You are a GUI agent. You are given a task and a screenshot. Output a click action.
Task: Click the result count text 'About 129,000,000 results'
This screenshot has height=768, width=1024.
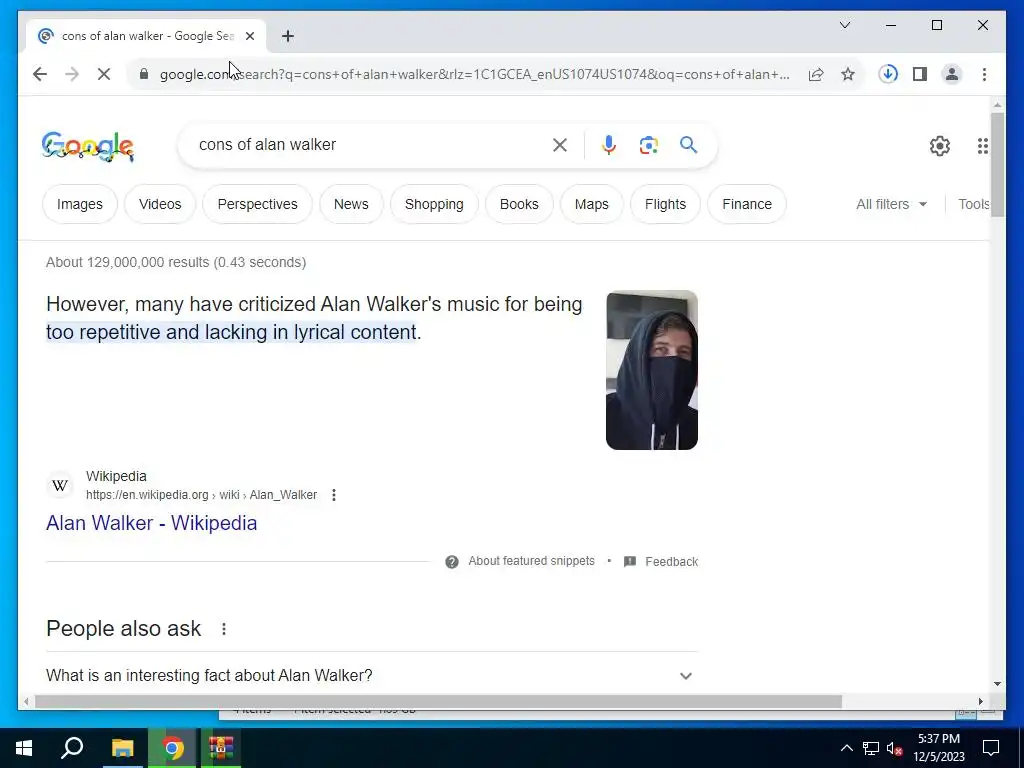[x=176, y=263]
